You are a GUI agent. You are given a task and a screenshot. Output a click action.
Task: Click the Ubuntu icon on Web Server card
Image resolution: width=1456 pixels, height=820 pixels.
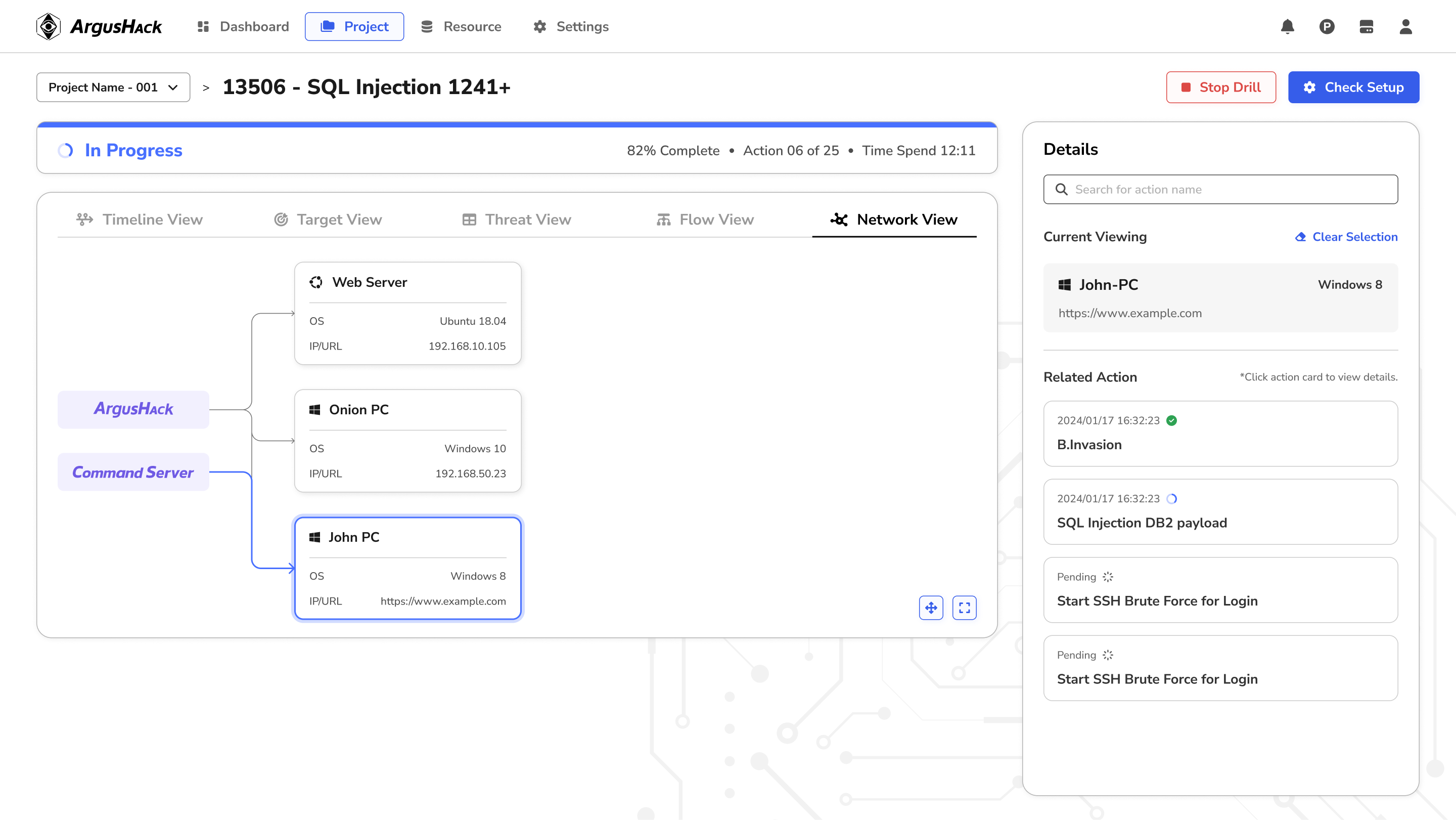click(x=316, y=282)
